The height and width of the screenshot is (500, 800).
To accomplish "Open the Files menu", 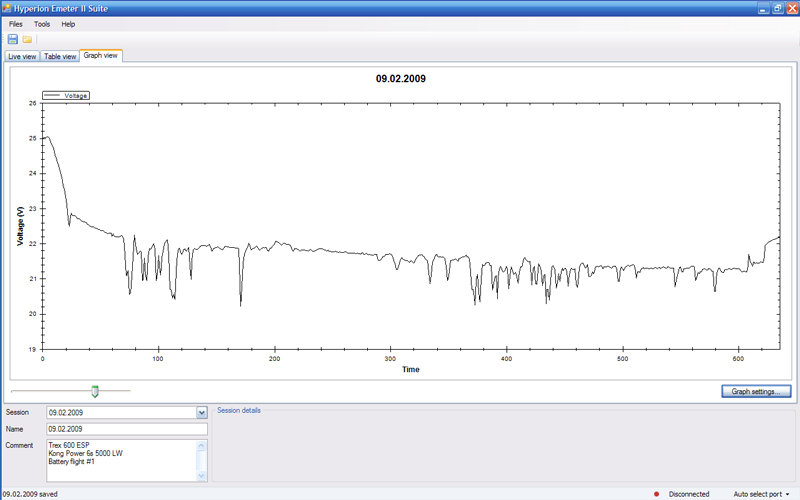I will [16, 23].
